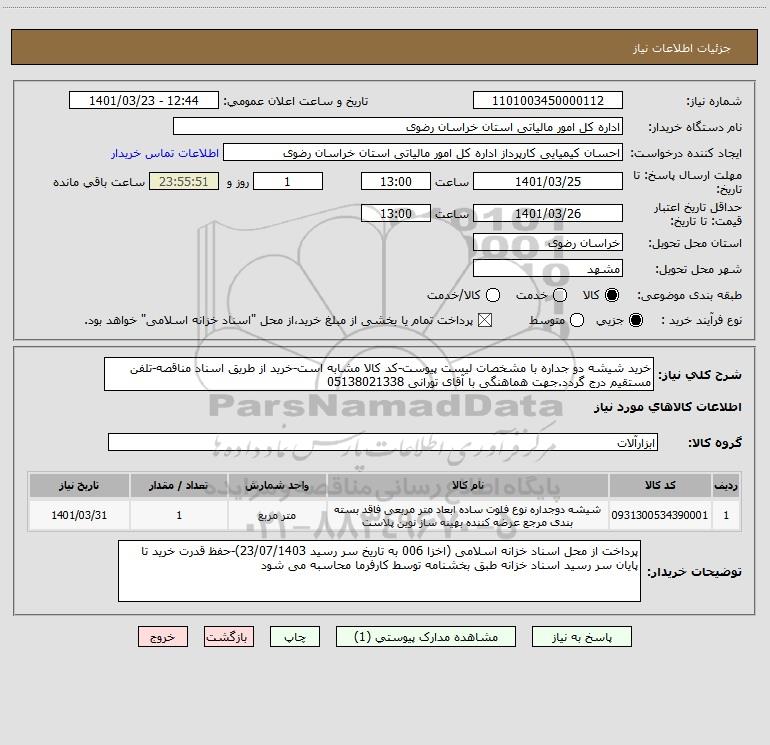Click need number field 1101003450000112
The width and height of the screenshot is (770, 745).
(548, 101)
